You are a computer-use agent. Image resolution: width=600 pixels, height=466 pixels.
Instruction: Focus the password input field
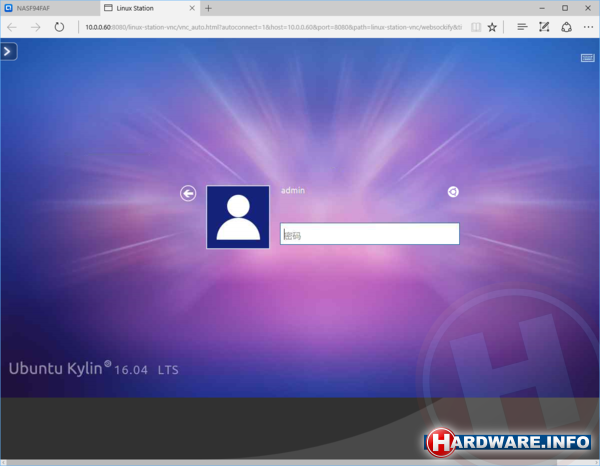tap(370, 233)
